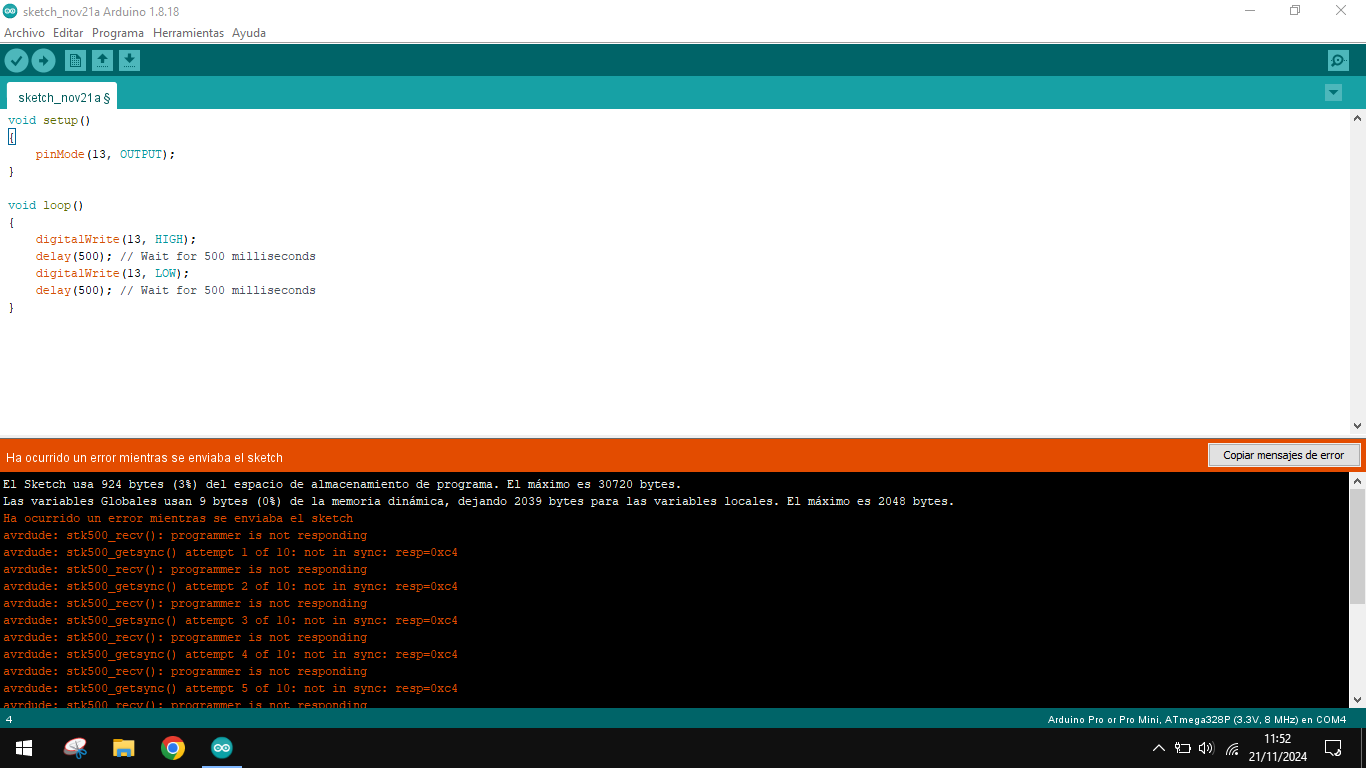1366x768 pixels.
Task: Click the console vertical scrollbar thumb
Action: click(x=1357, y=546)
